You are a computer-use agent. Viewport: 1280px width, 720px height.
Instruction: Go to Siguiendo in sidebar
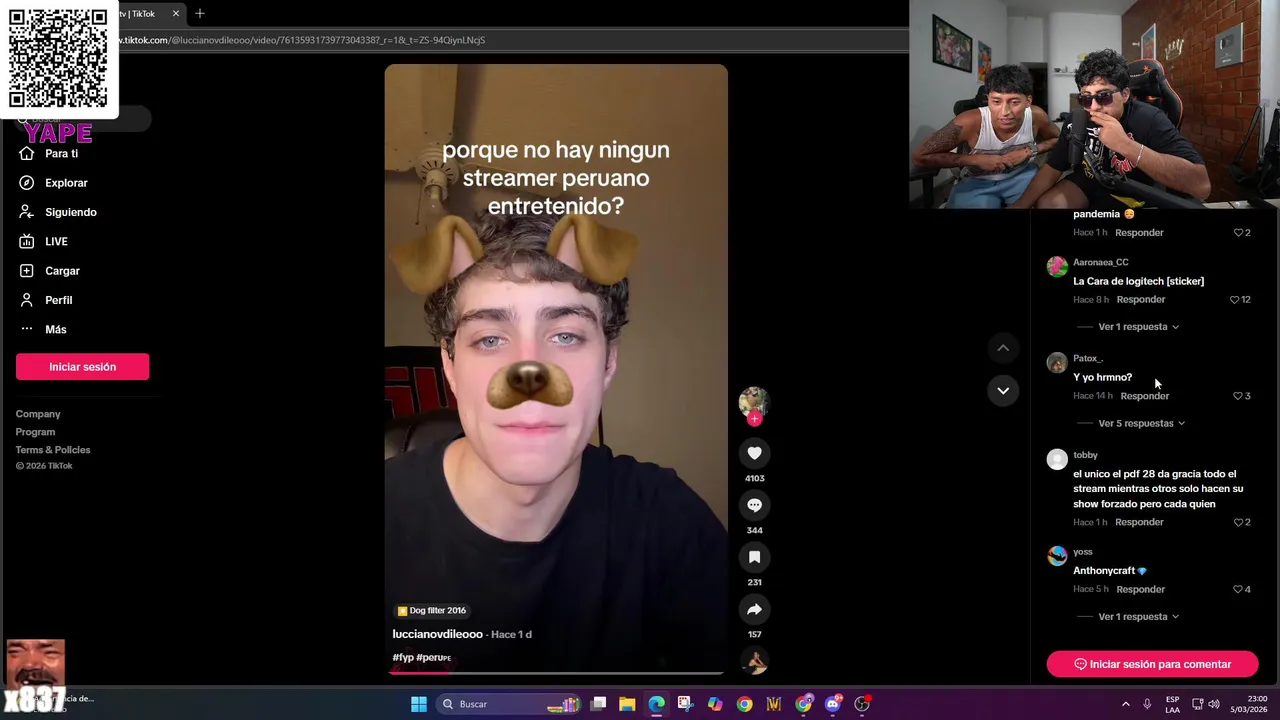(57, 212)
